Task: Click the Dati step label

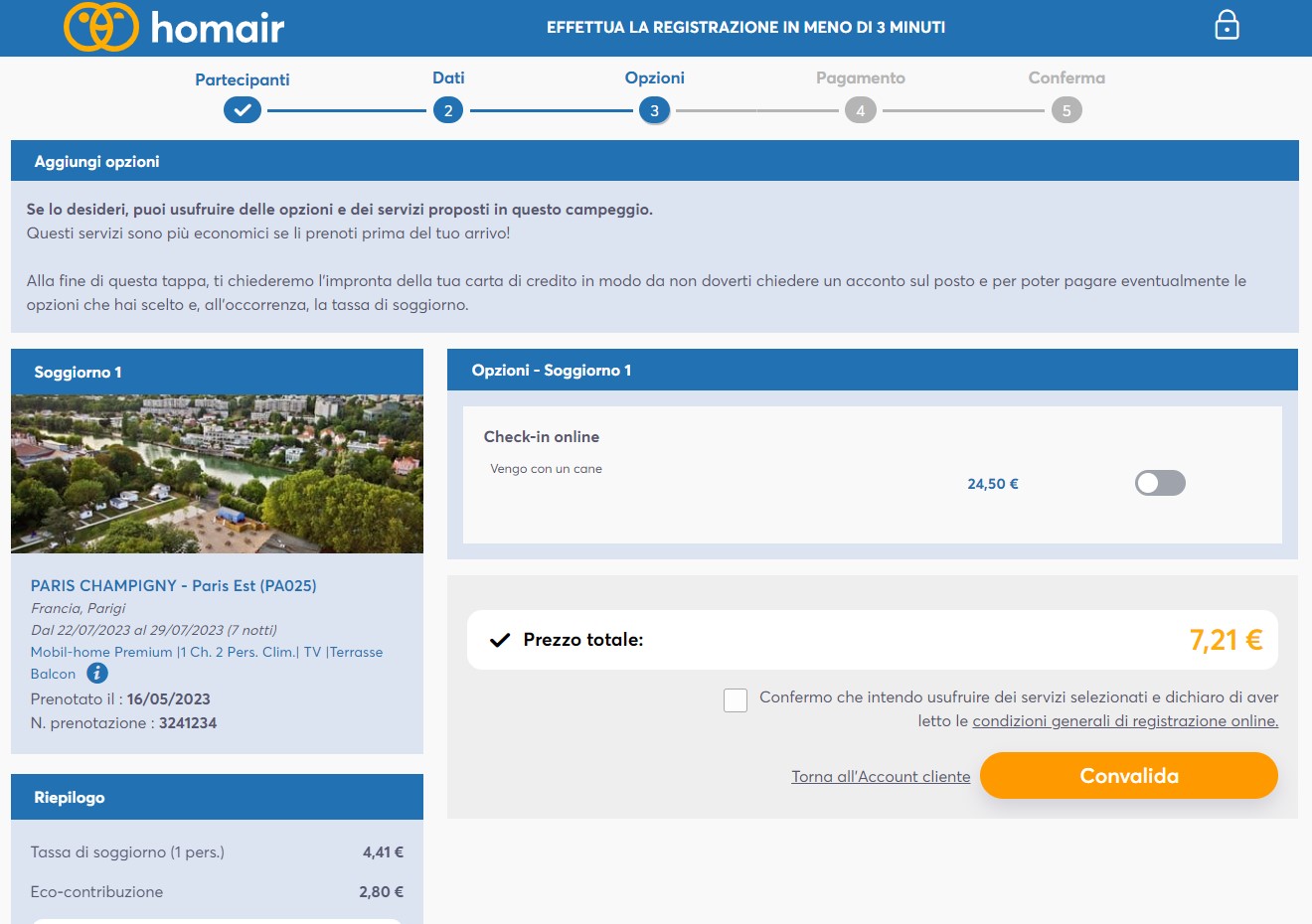Action: (x=448, y=77)
